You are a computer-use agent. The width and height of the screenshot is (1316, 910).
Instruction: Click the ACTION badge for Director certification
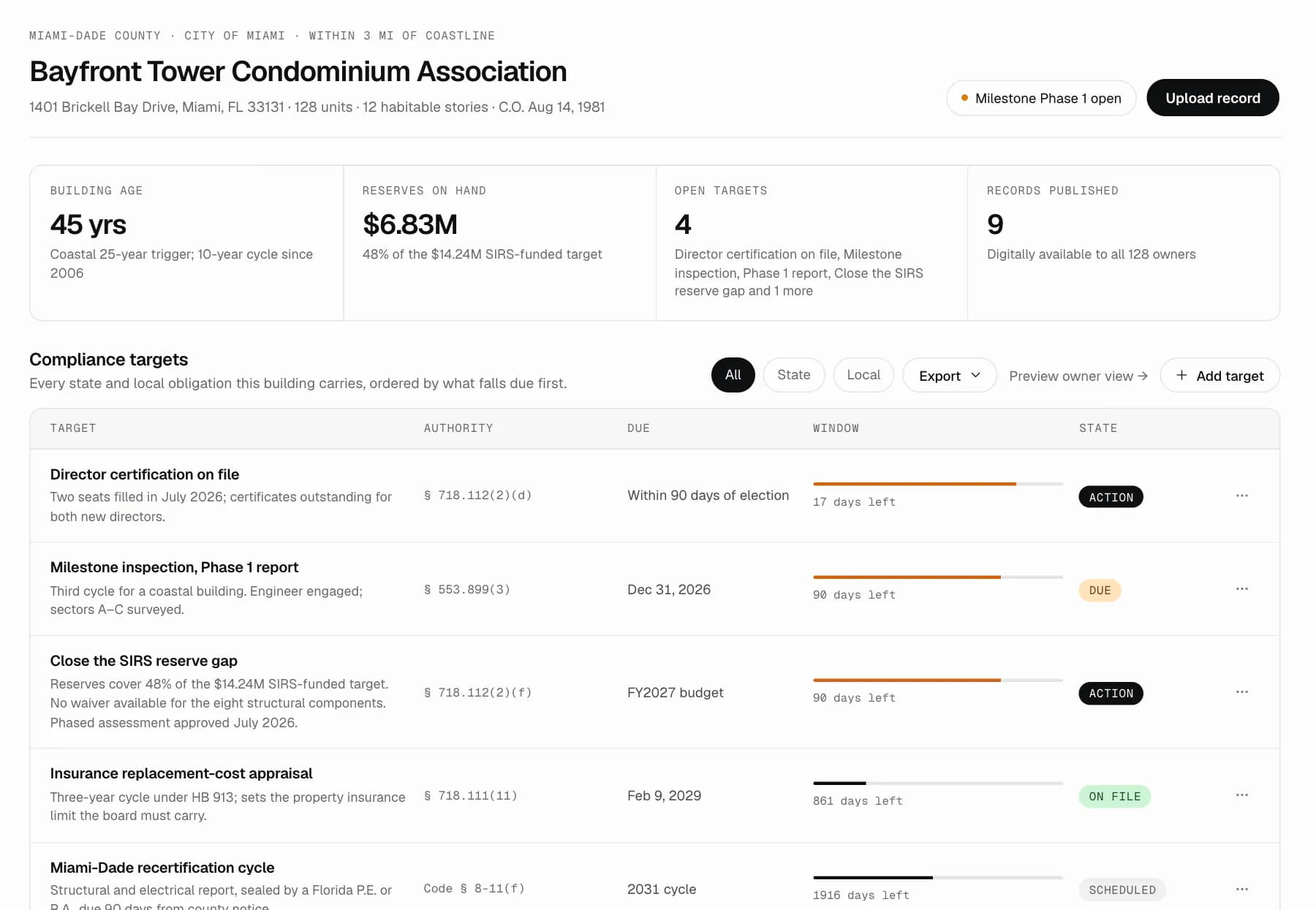coord(1111,497)
